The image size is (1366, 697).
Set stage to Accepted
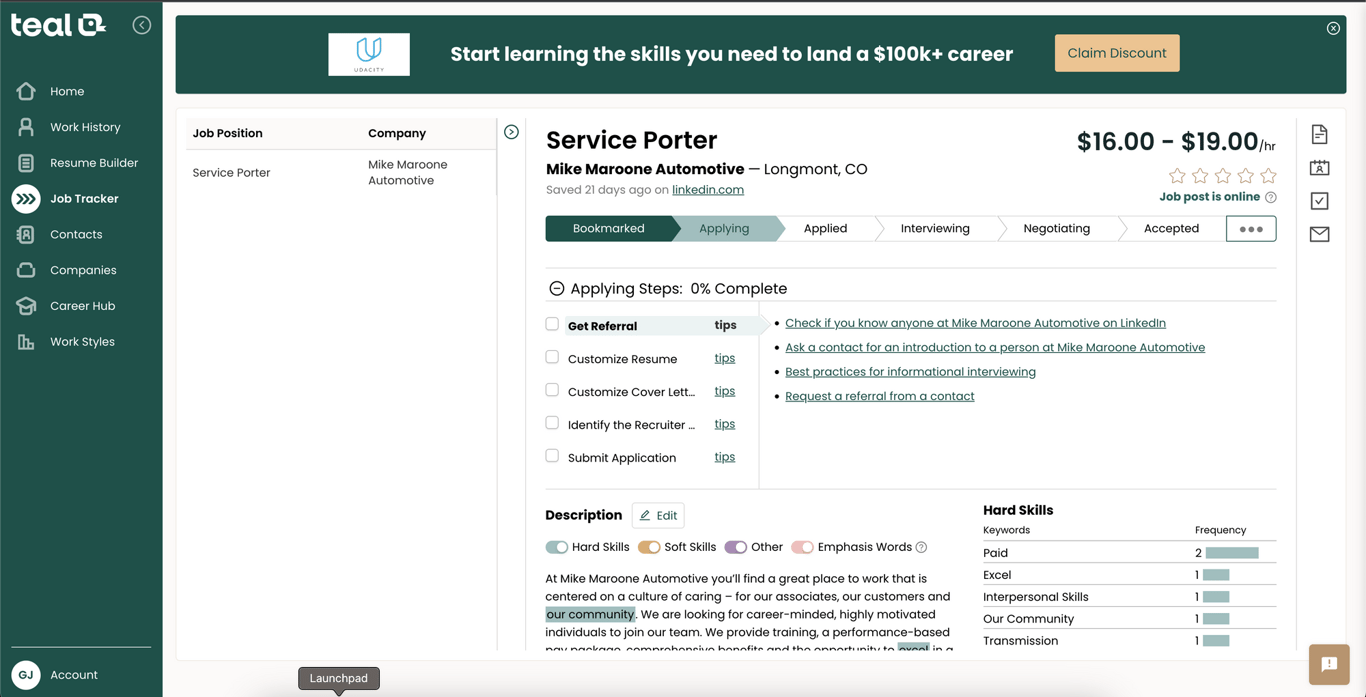click(1171, 229)
